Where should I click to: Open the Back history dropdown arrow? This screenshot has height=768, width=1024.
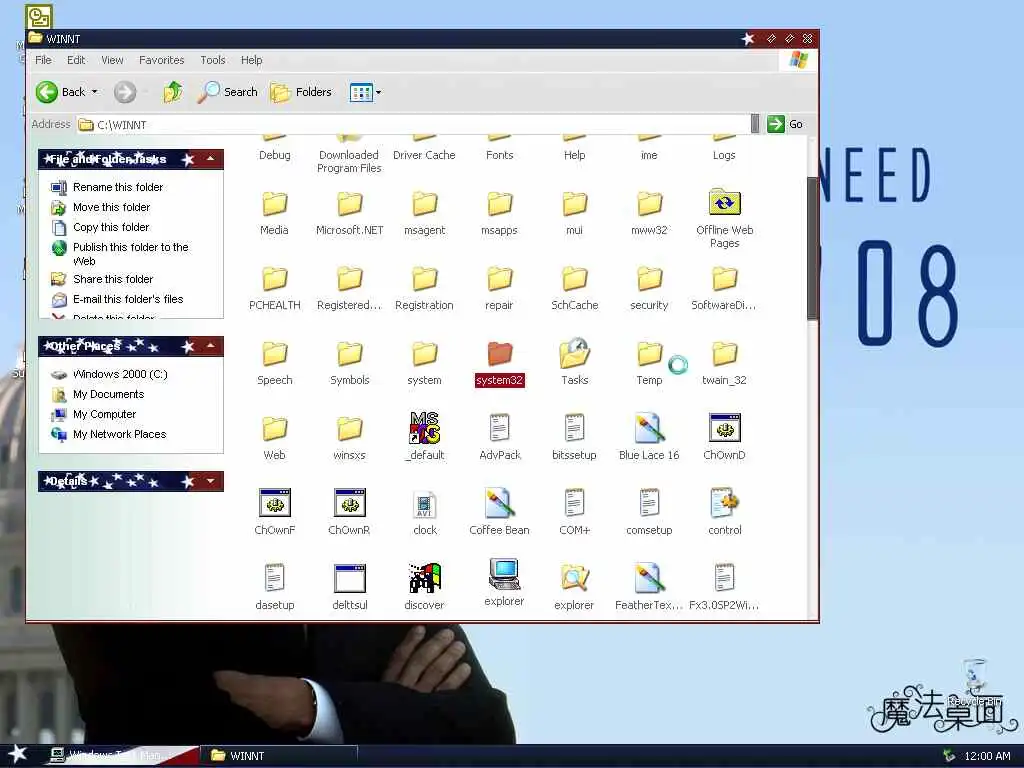(x=95, y=92)
